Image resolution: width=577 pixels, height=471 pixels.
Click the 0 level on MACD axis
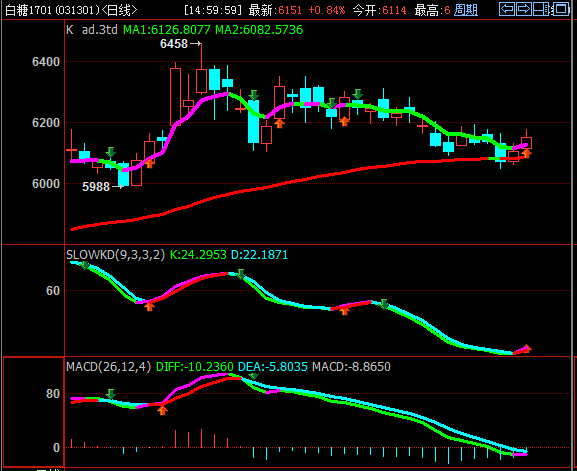tap(56, 448)
